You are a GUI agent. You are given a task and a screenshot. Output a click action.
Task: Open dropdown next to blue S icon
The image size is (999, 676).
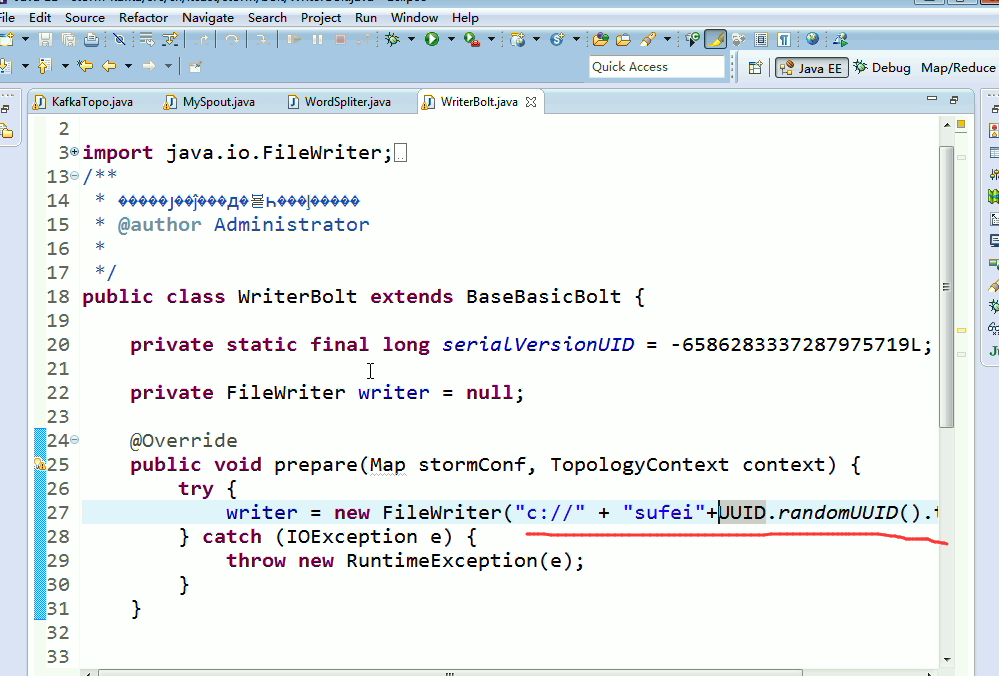(x=576, y=40)
